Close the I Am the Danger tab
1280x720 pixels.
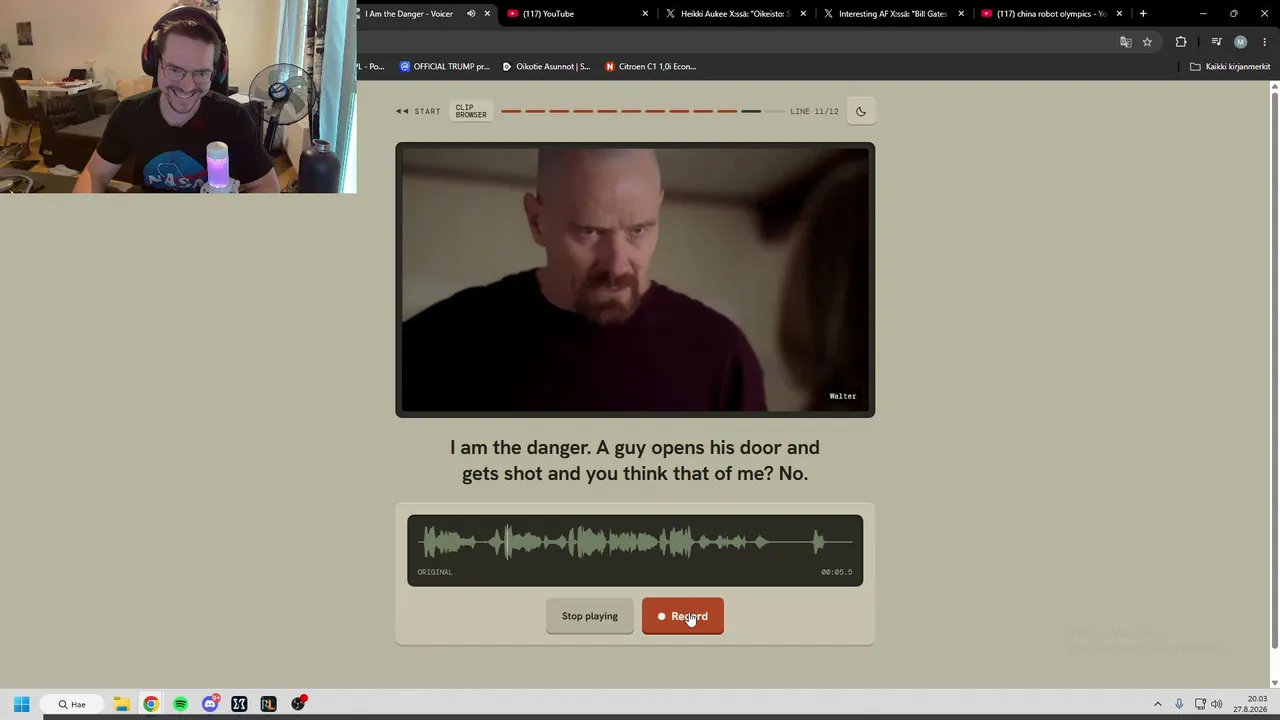(487, 14)
